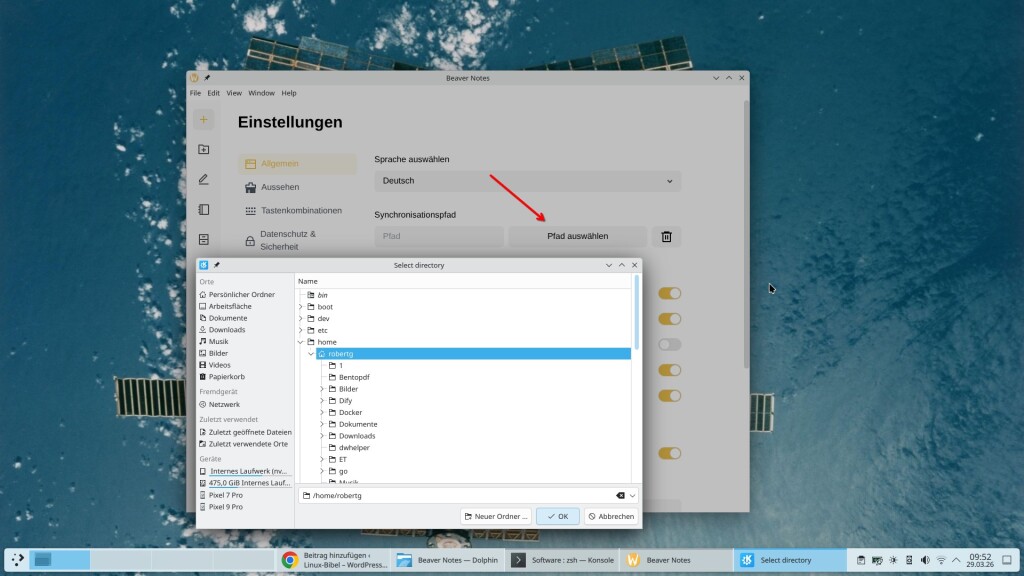Enable the grey switched-off toggle
1024x576 pixels.
coord(669,344)
